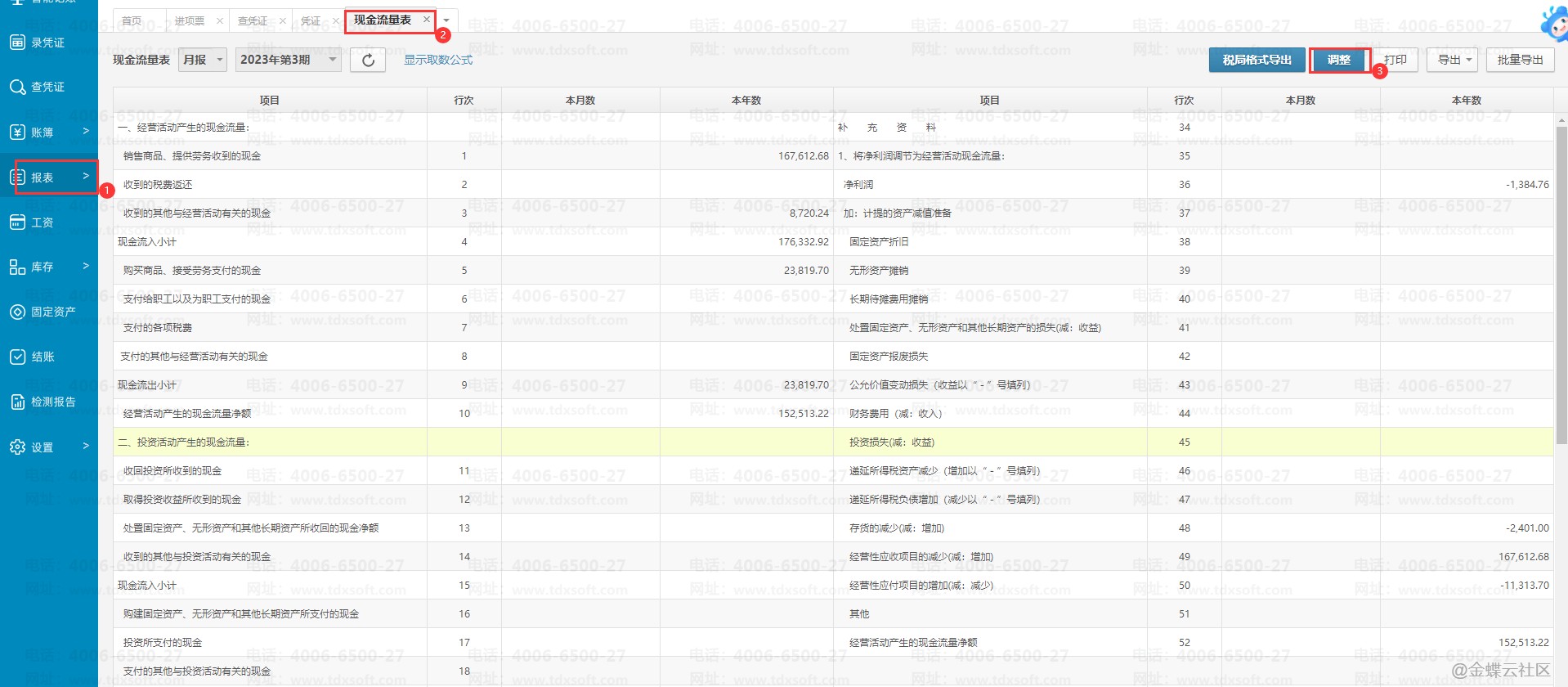
Task: Expand the 库存 inventory submenu
Action: pos(86,266)
